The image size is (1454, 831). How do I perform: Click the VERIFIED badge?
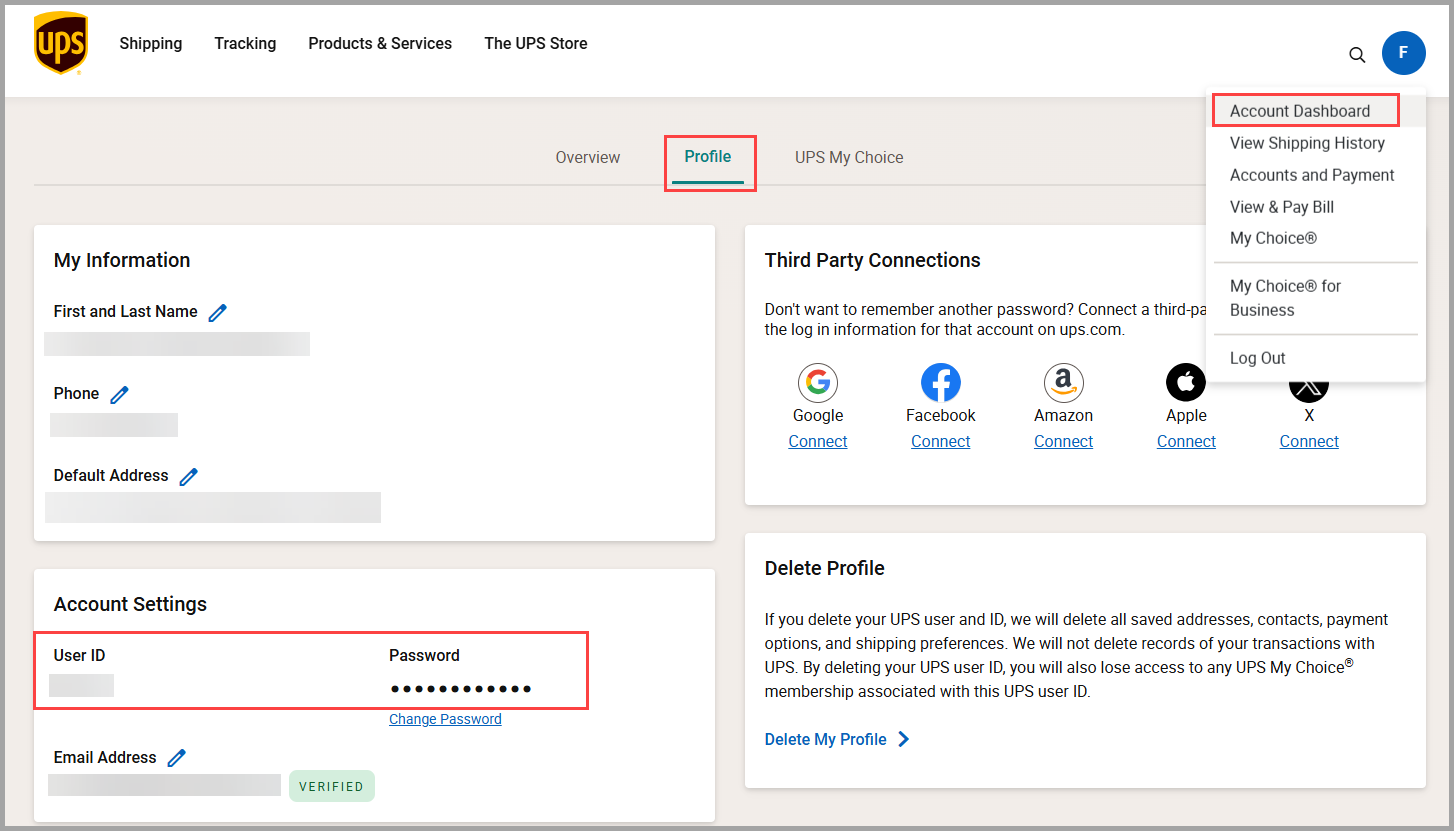332,786
